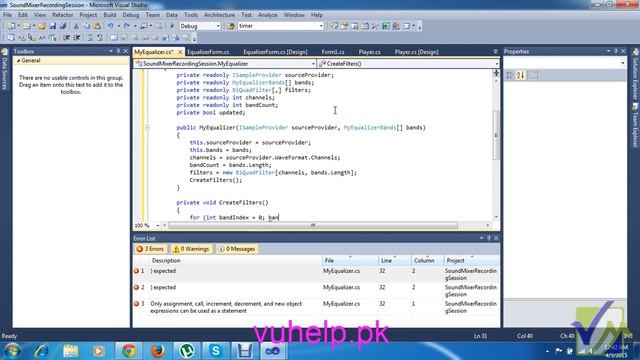Screen dimensions: 640x360
Task: Open the 100 % zoom dropdown
Action: point(158,225)
